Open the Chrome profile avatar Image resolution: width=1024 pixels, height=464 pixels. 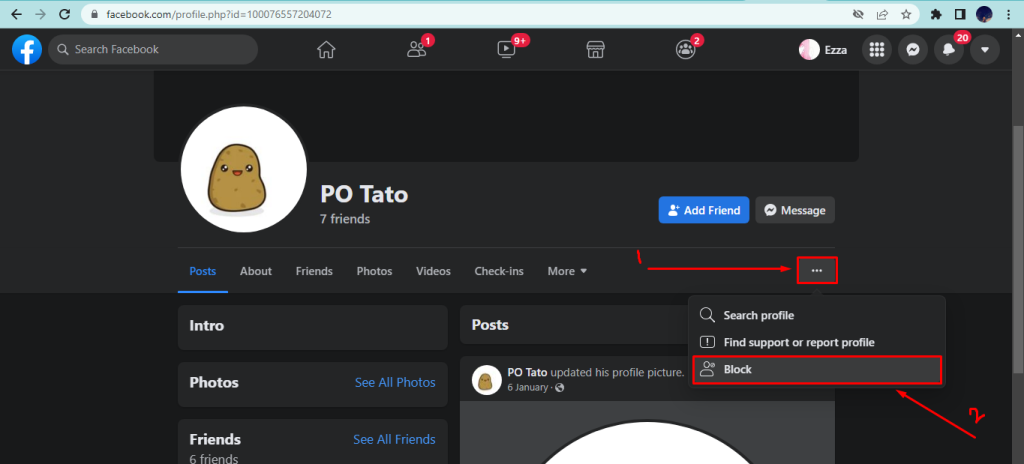pyautogui.click(x=984, y=14)
